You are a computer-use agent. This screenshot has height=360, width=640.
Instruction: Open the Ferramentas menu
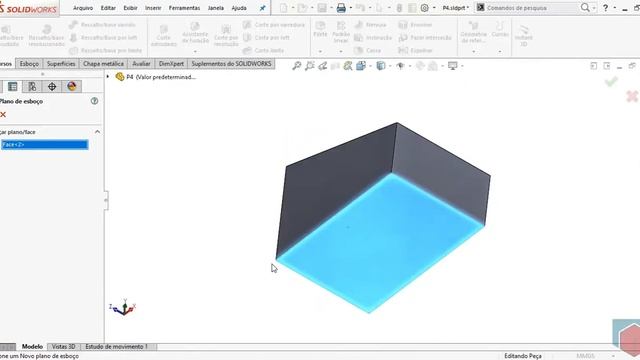tap(184, 8)
